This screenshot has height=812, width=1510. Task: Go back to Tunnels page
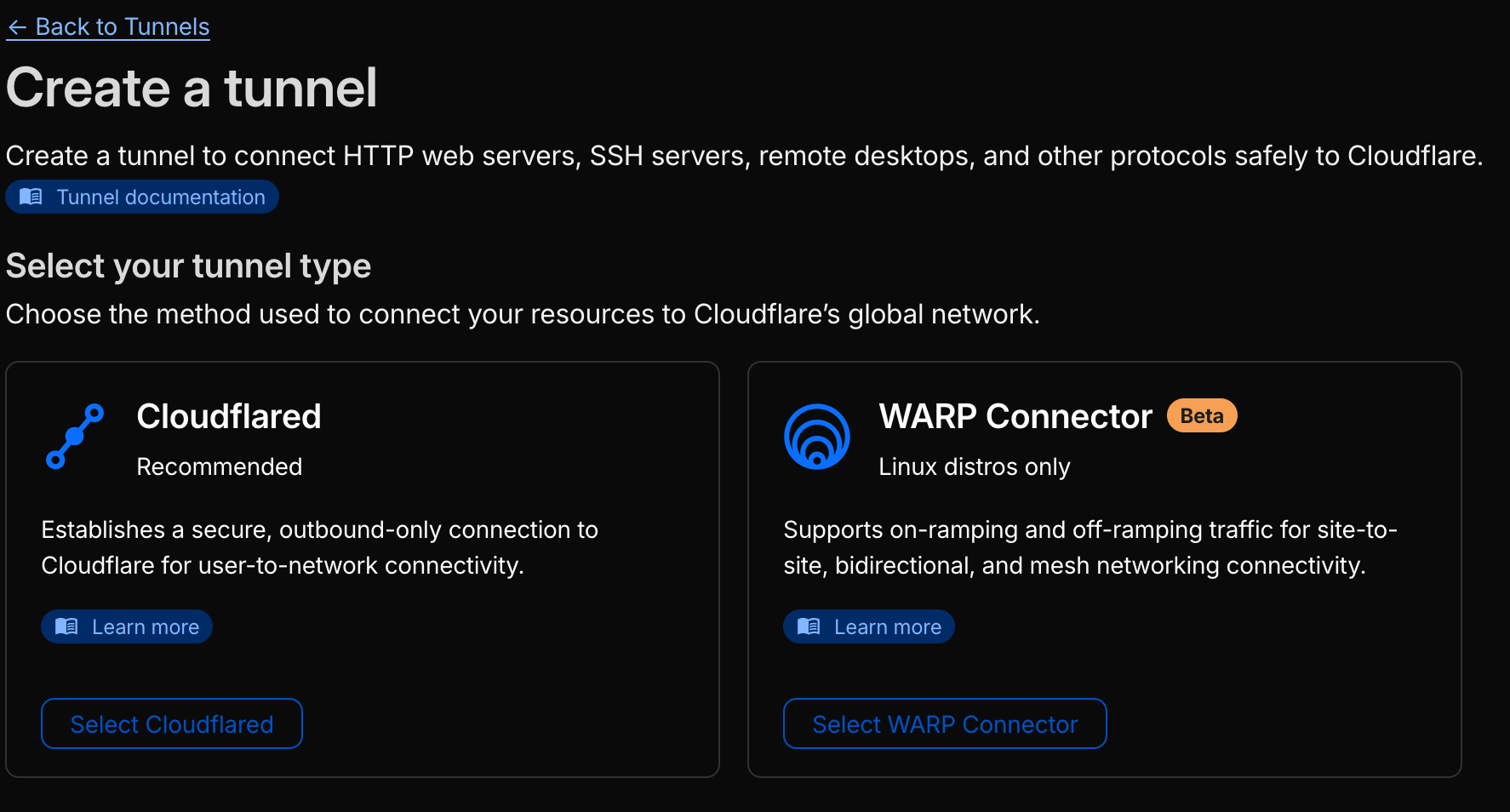click(x=122, y=27)
